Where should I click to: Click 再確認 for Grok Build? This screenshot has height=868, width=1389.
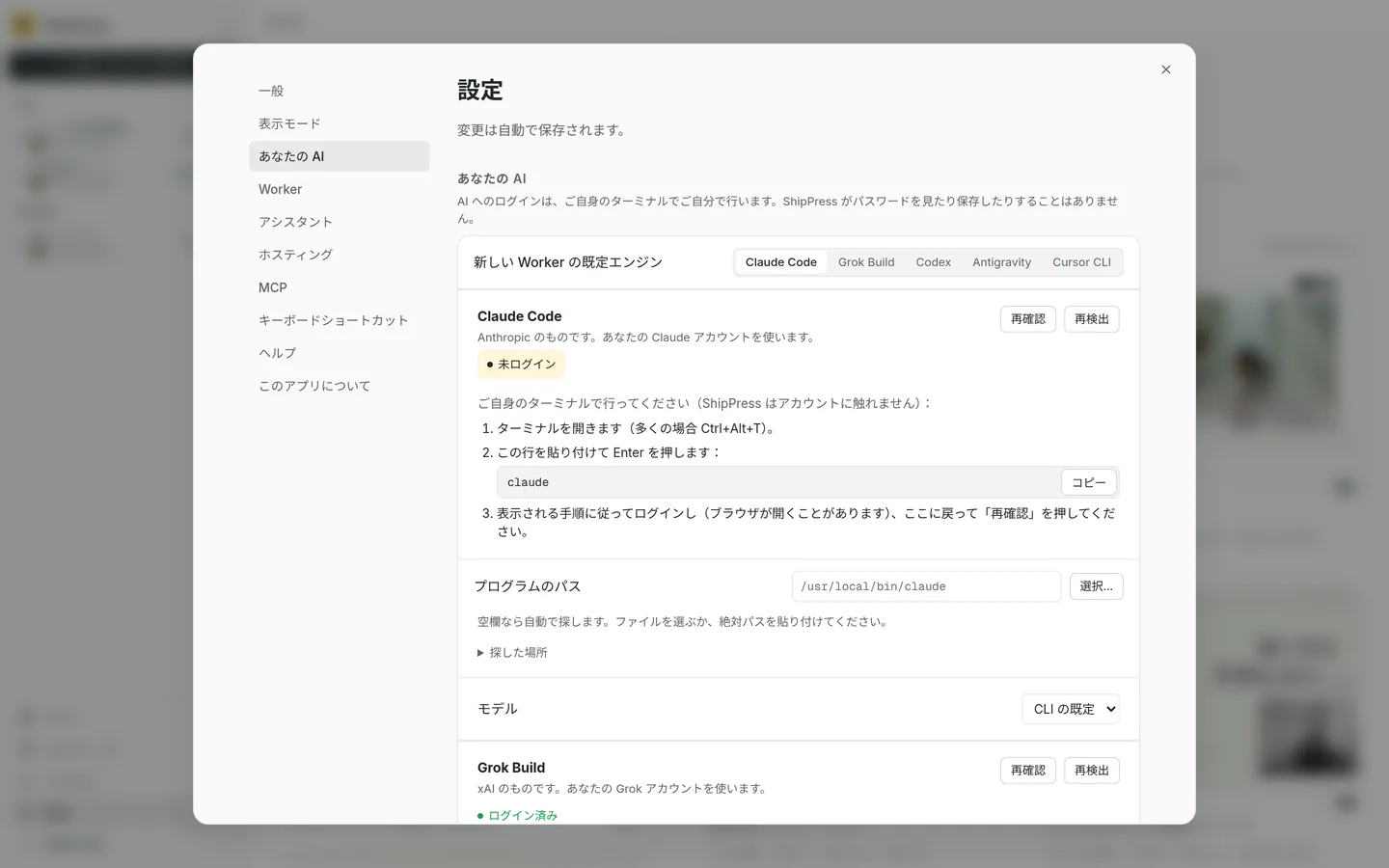click(x=1028, y=771)
